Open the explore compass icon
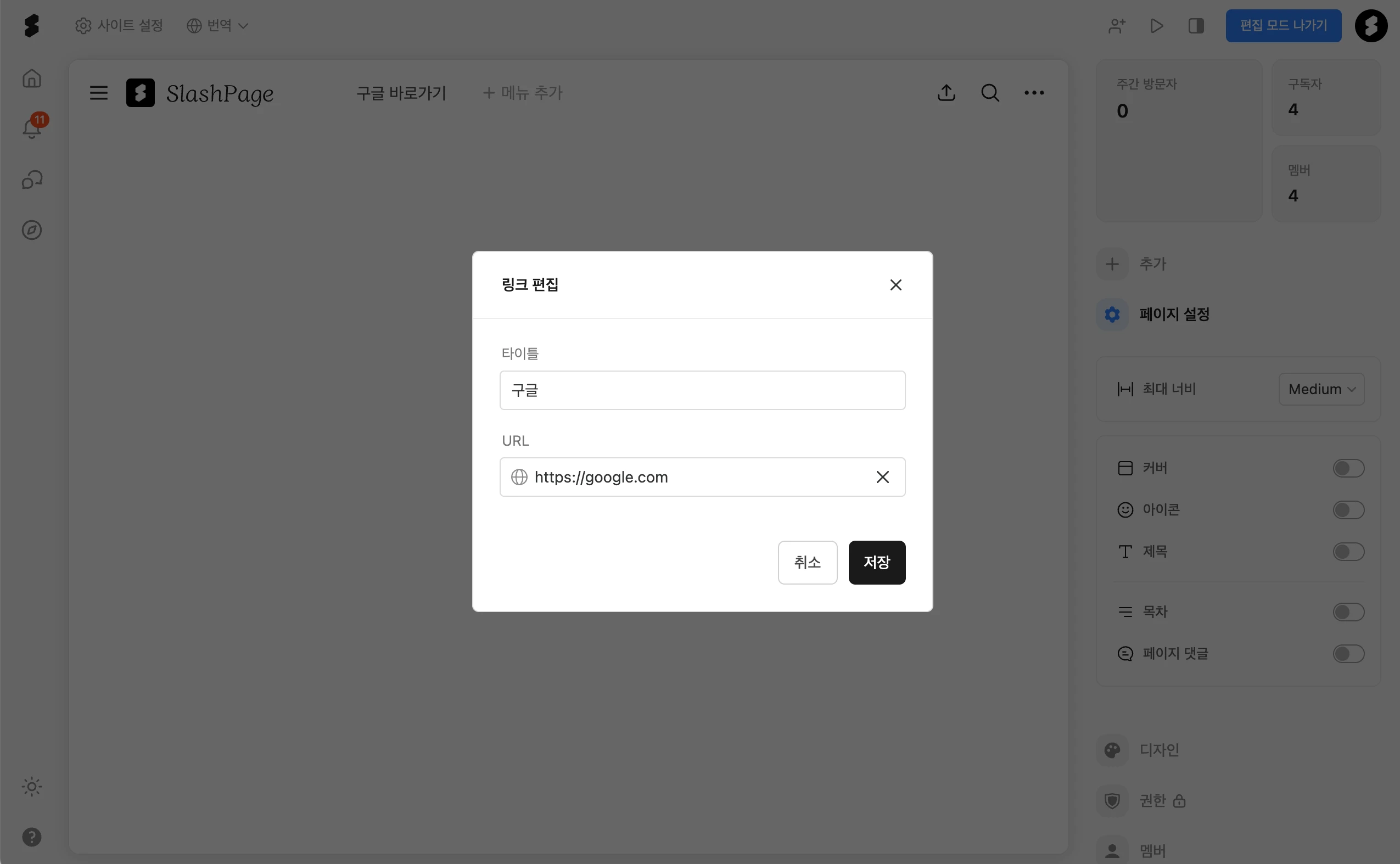Viewport: 1400px width, 864px height. 32,231
